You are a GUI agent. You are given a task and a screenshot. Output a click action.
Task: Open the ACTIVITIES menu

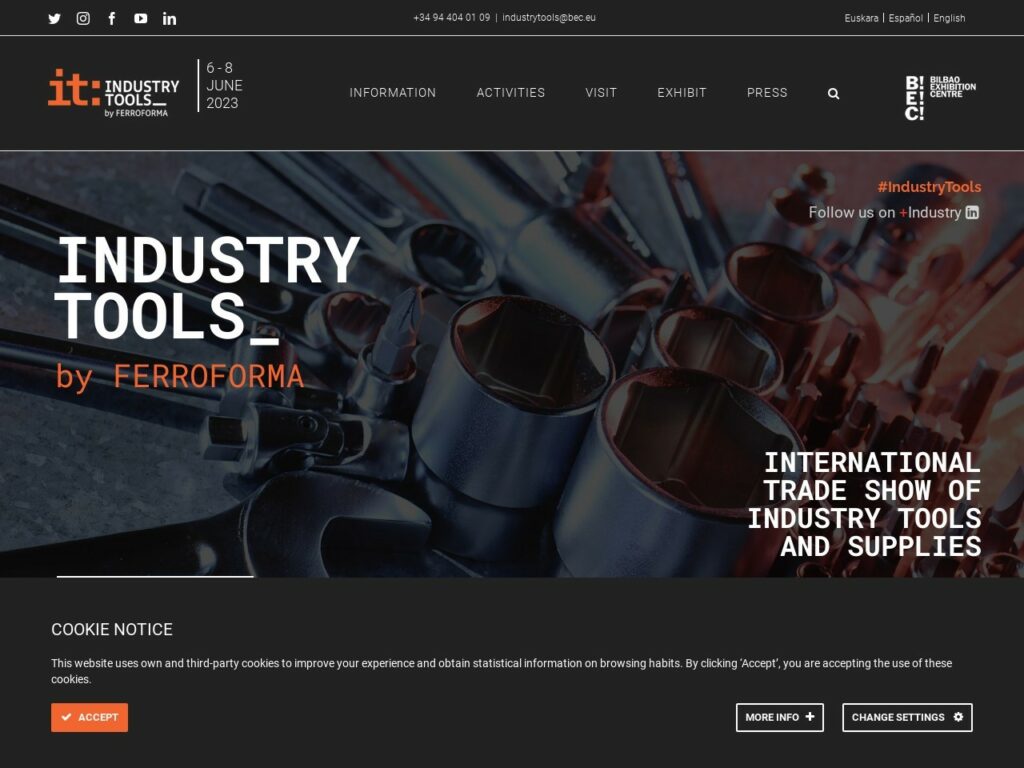[511, 93]
